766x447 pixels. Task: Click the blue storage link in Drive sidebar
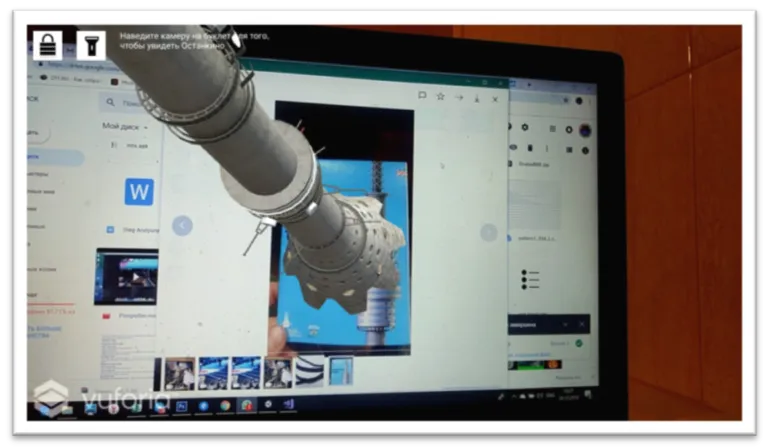[x=45, y=332]
